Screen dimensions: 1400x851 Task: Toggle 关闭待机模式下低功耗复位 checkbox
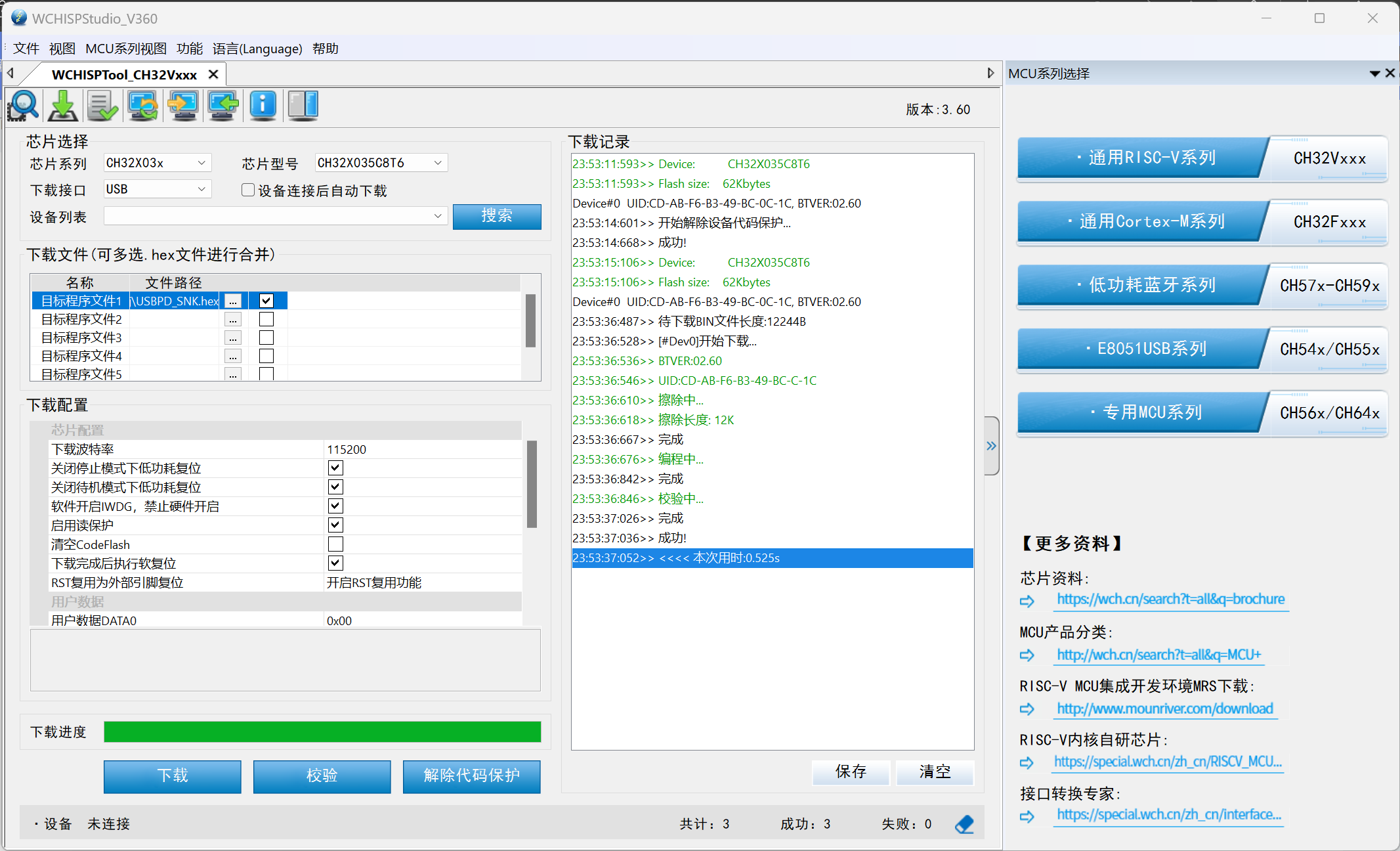tap(335, 487)
